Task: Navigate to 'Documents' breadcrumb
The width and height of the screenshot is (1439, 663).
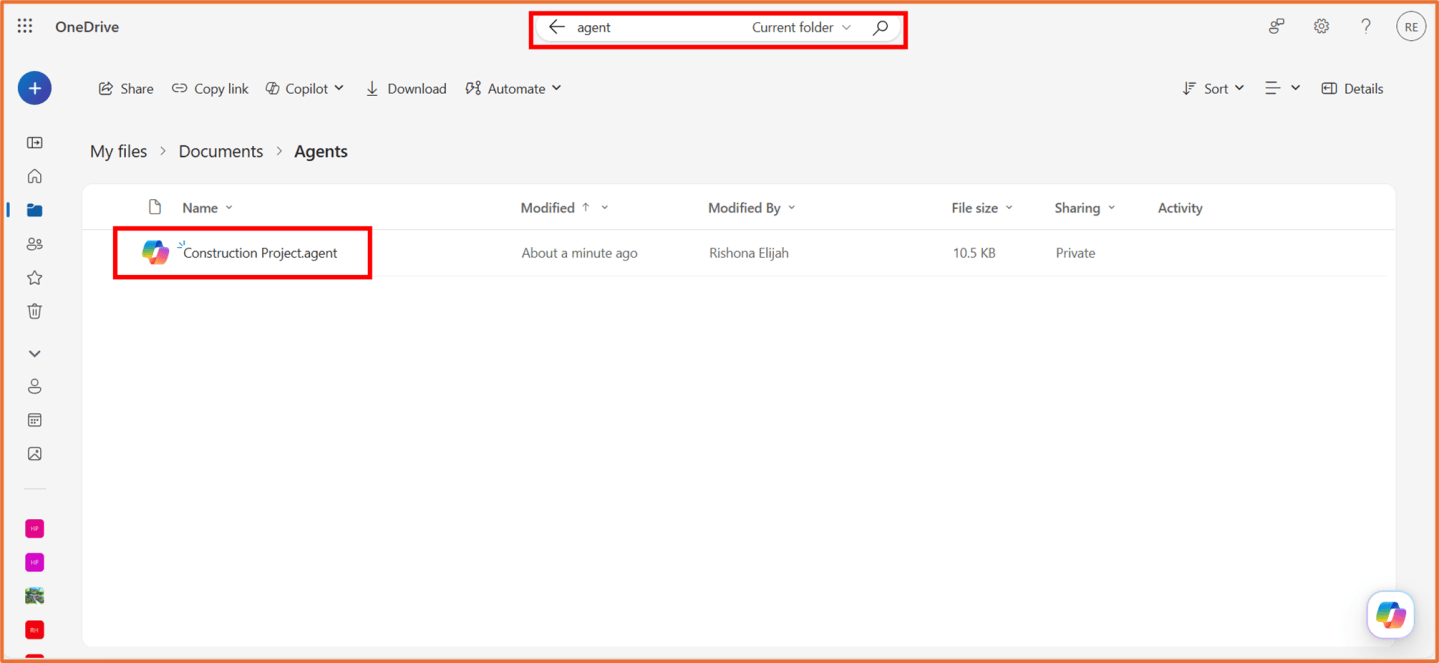Action: point(221,151)
